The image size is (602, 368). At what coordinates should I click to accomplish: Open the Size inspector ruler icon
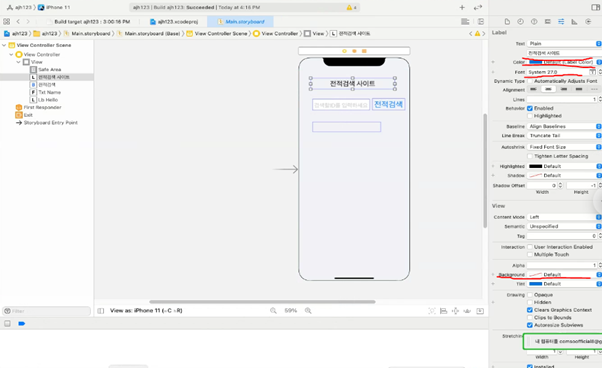(x=574, y=21)
